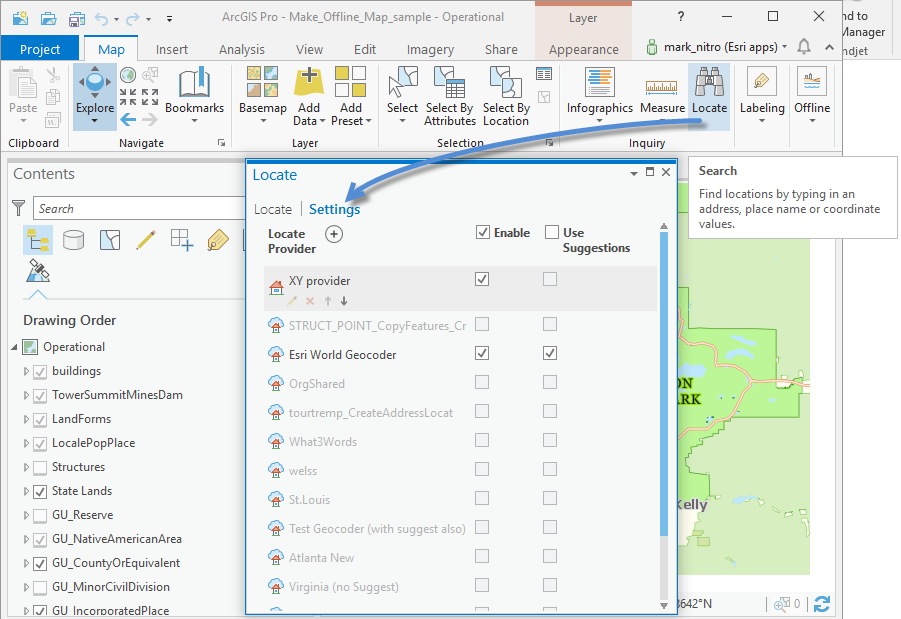Open the notifications bell
Viewport: 901px width, 619px height.
coord(804,47)
